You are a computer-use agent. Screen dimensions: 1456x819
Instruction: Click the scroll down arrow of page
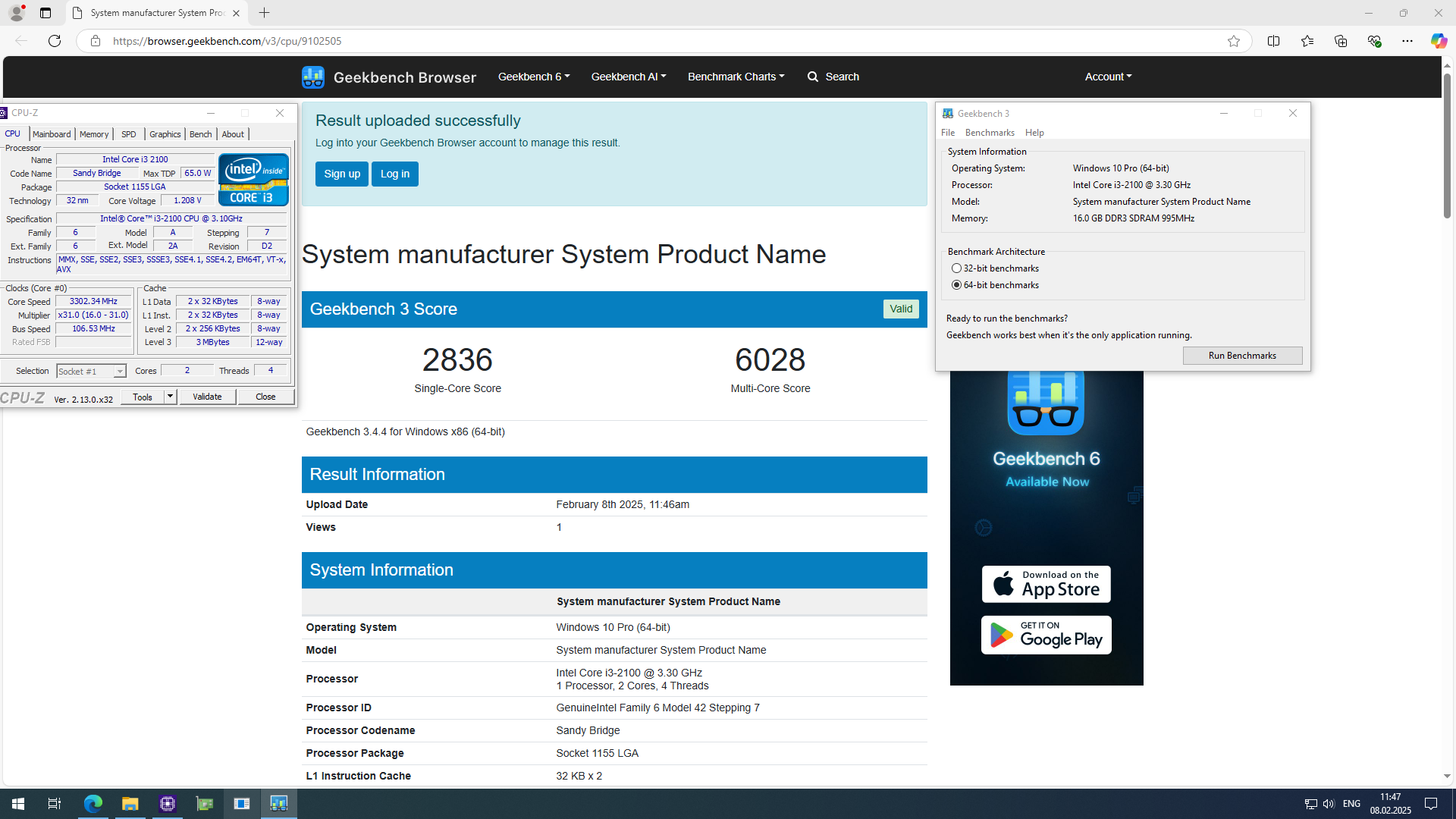pos(1447,776)
